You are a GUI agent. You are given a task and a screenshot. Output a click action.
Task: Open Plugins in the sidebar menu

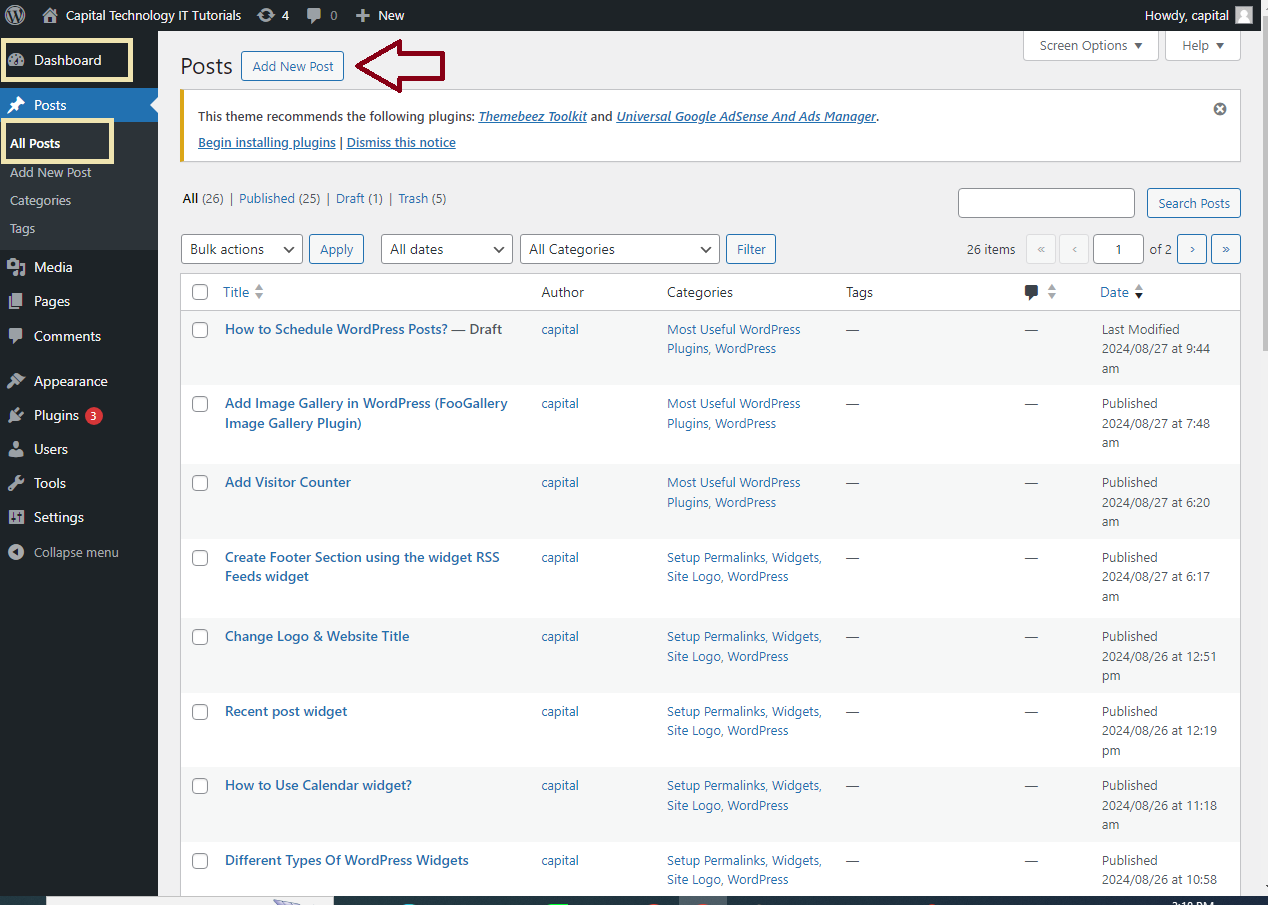coord(56,415)
